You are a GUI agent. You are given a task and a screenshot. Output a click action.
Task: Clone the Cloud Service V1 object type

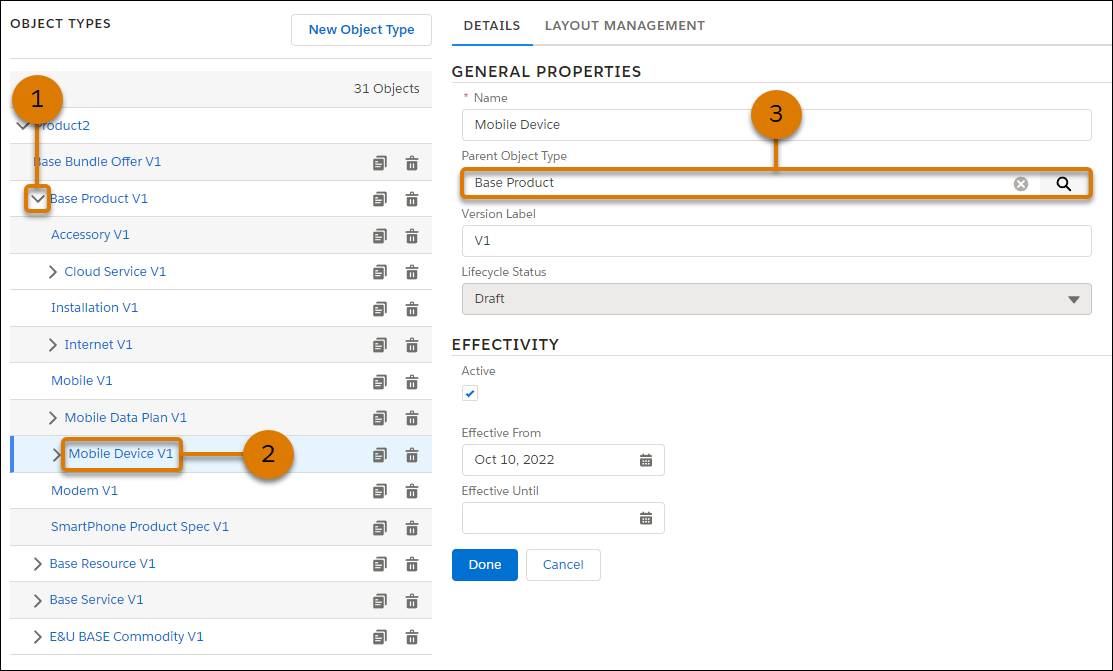coord(380,272)
